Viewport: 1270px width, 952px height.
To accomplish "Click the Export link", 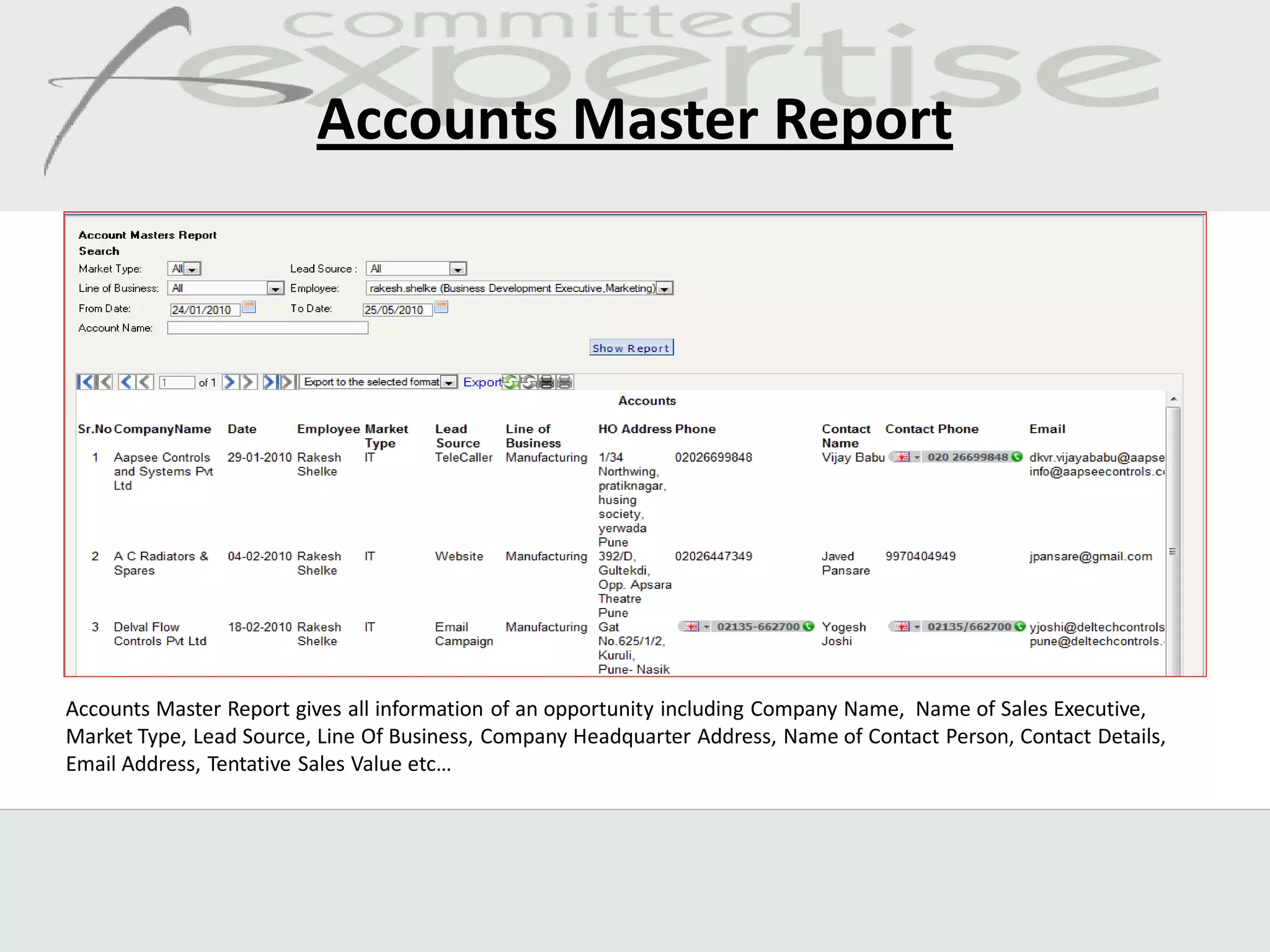I will coord(482,382).
